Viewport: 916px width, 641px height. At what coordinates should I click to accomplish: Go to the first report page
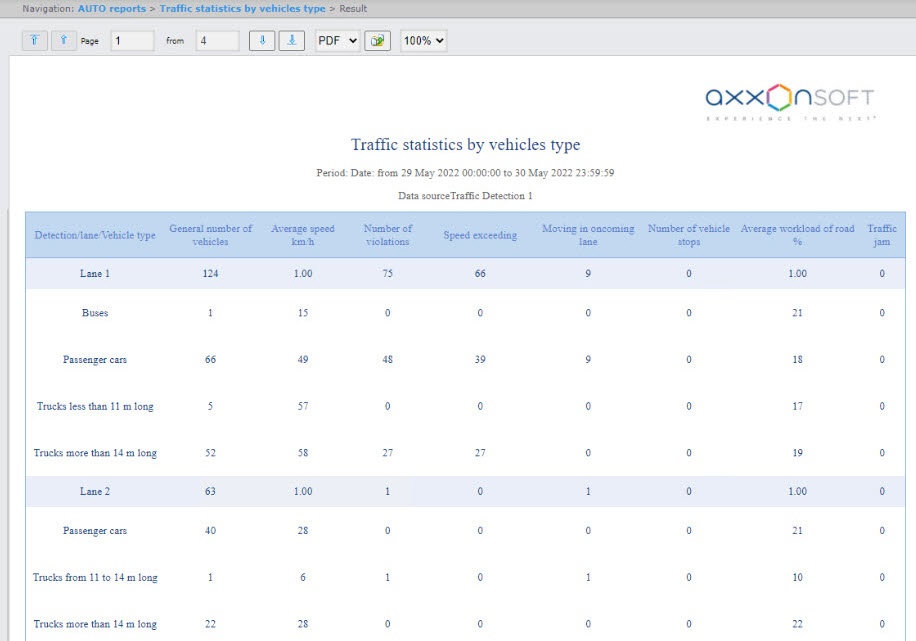[x=35, y=41]
